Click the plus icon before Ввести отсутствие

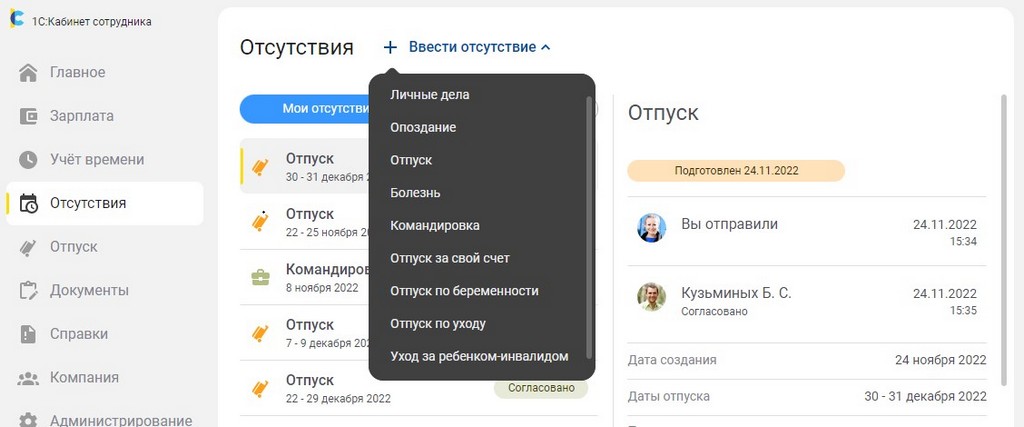tap(390, 47)
